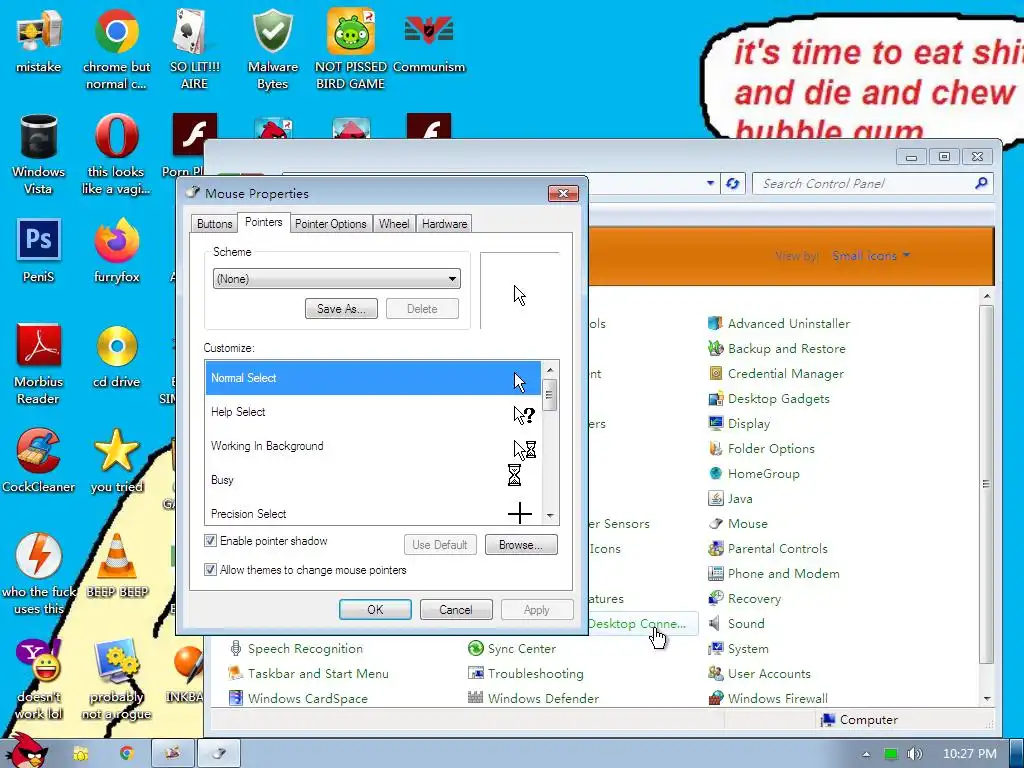
Task: Switch to the Pointer Options tab
Action: (x=330, y=223)
